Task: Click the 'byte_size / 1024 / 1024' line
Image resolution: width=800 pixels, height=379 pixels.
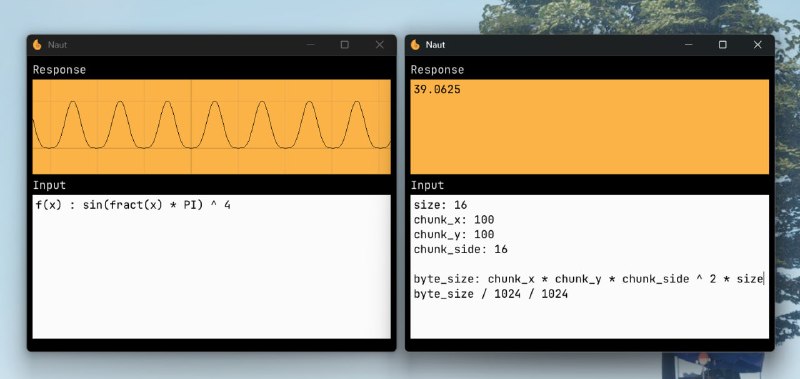Action: coord(491,294)
